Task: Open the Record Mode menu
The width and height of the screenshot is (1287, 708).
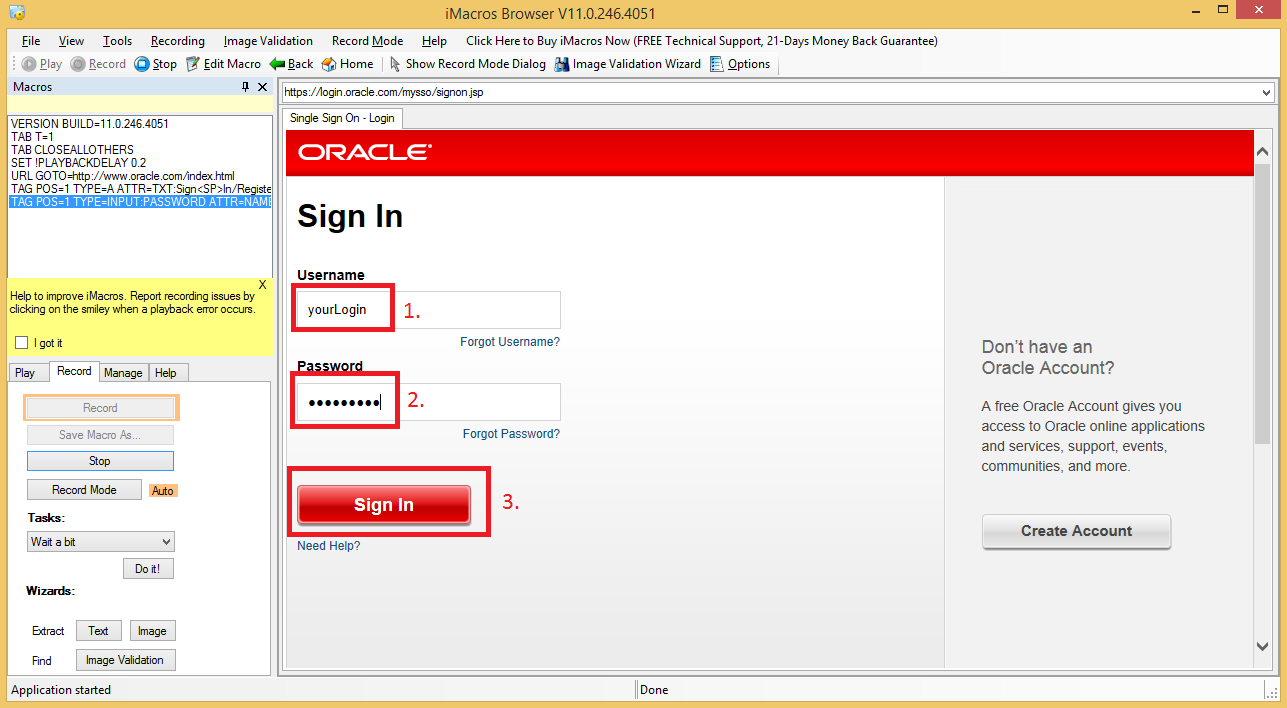Action: pyautogui.click(x=367, y=41)
